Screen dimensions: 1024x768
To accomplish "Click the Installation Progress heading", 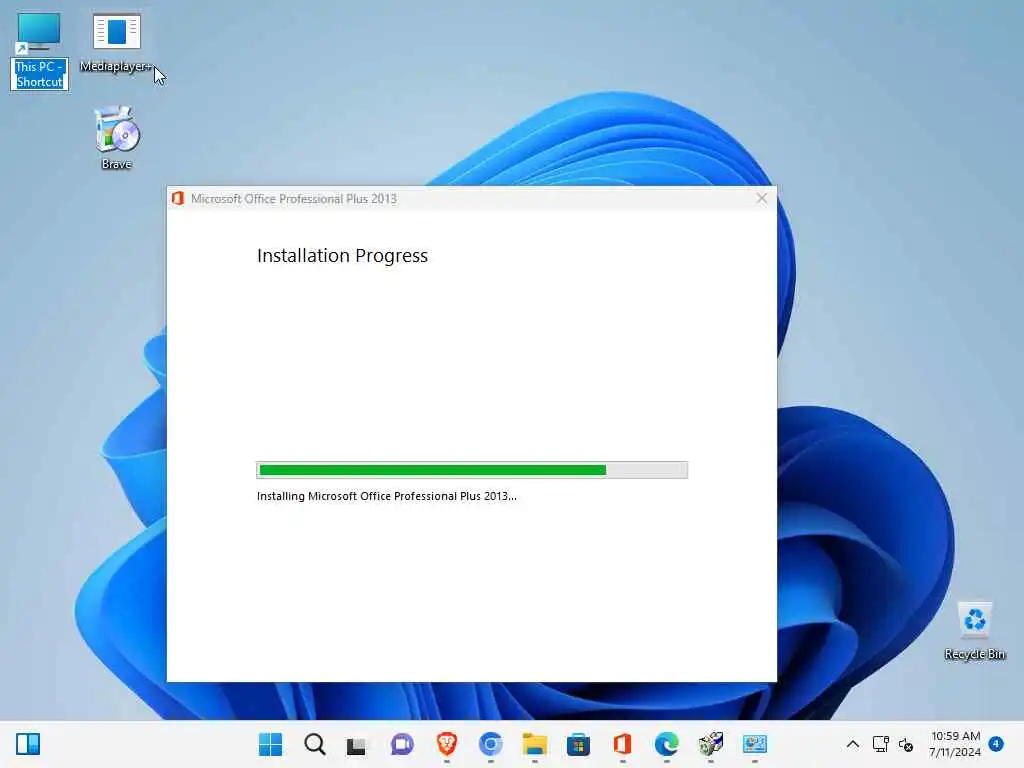I will pos(342,255).
